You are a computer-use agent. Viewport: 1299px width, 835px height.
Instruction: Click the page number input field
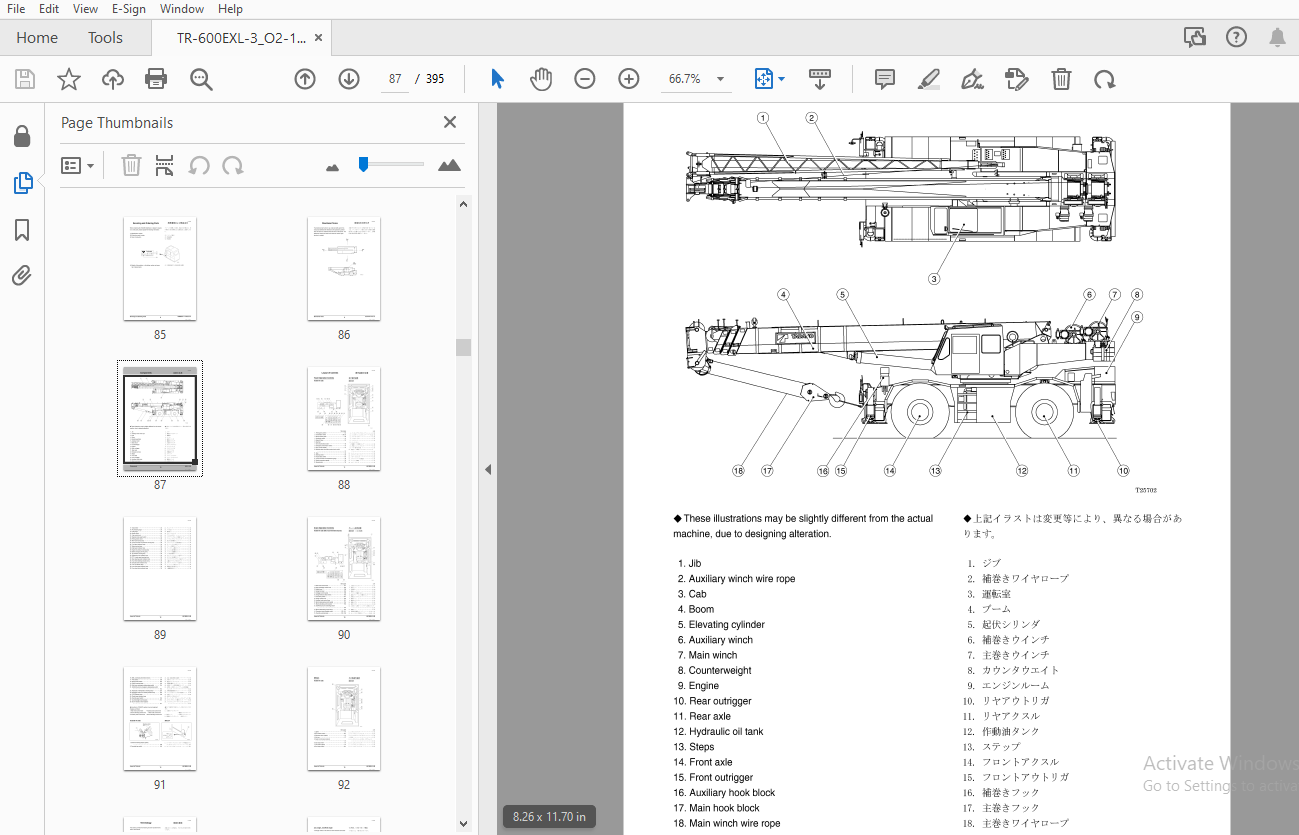click(x=395, y=79)
